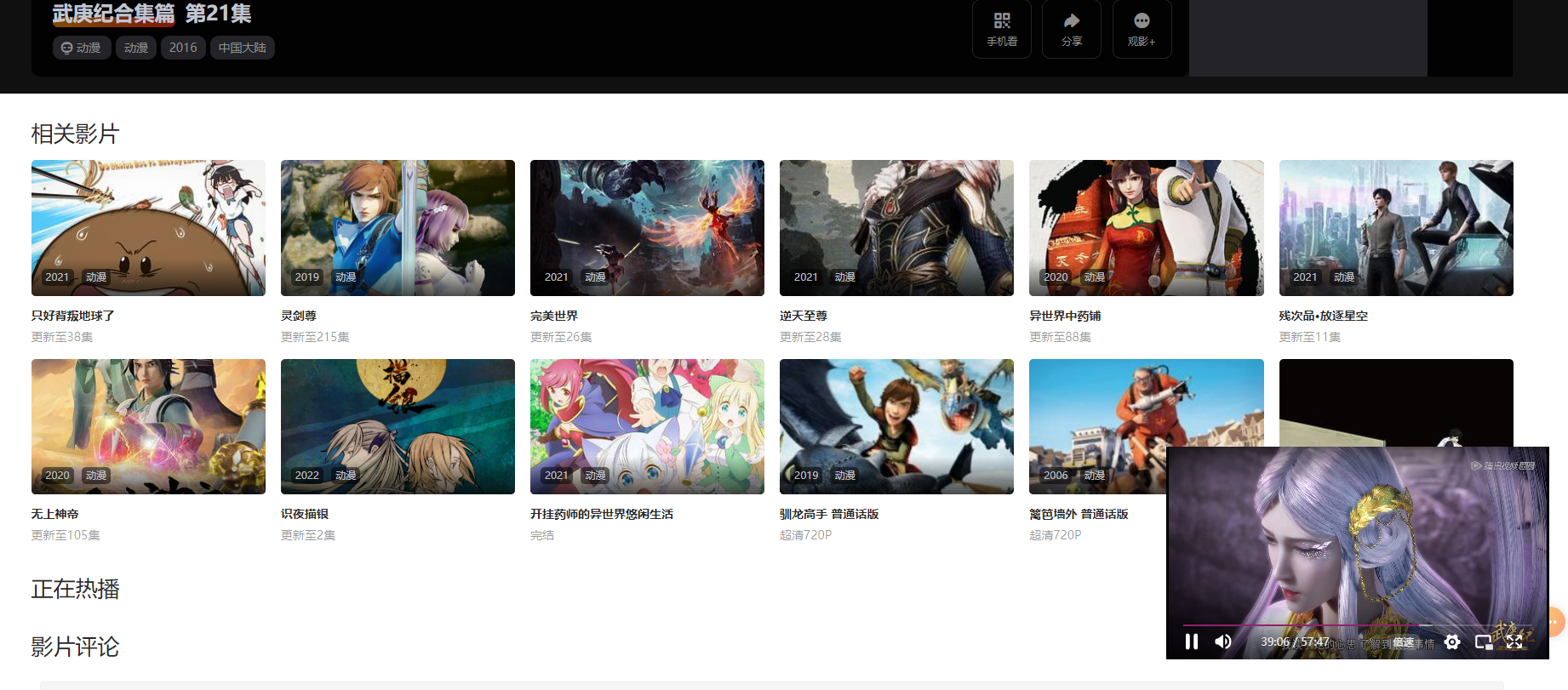This screenshot has height=690, width=1568.
Task: Click the title 篱笆墙外 普通话版
Action: coord(1079,514)
